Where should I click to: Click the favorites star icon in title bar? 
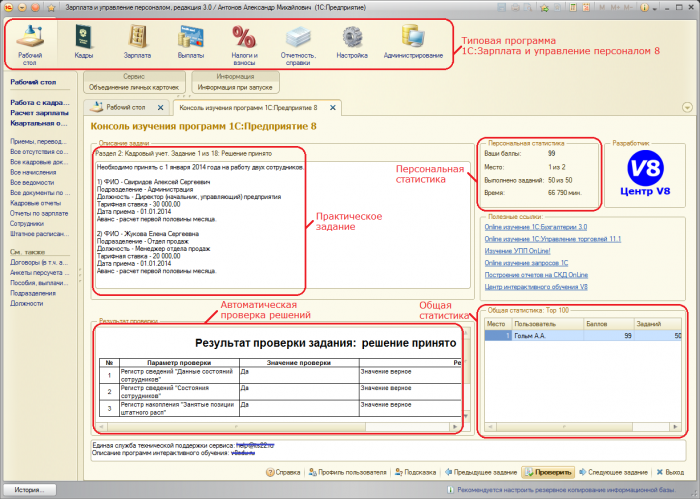point(51,8)
